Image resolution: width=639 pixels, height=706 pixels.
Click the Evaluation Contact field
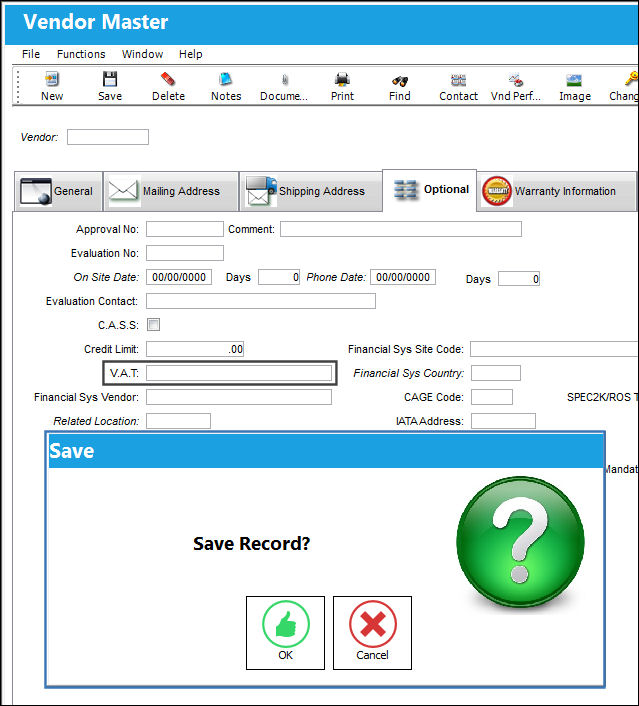(x=261, y=301)
